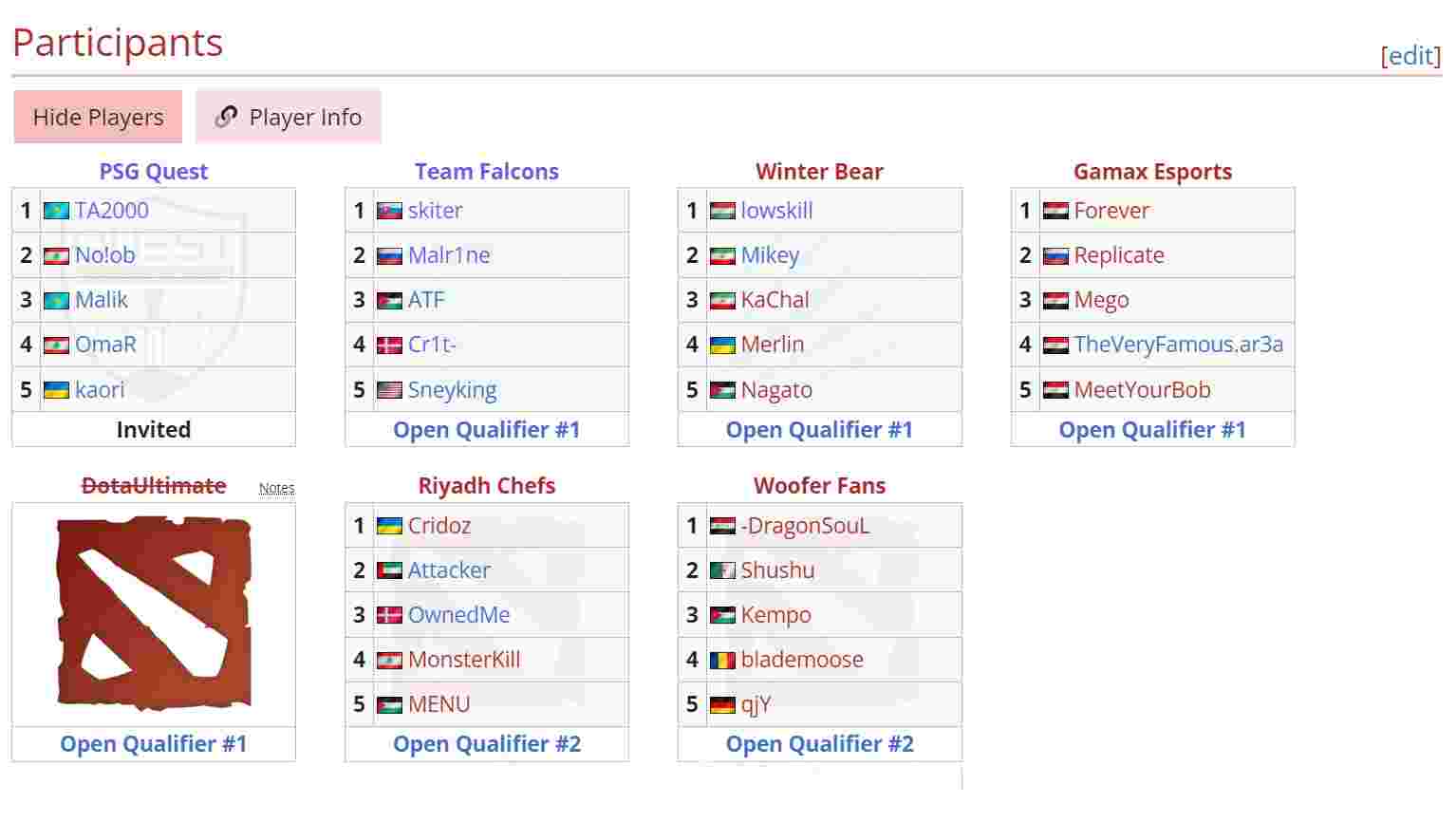Click the flag icon next to skiter

pyautogui.click(x=389, y=211)
